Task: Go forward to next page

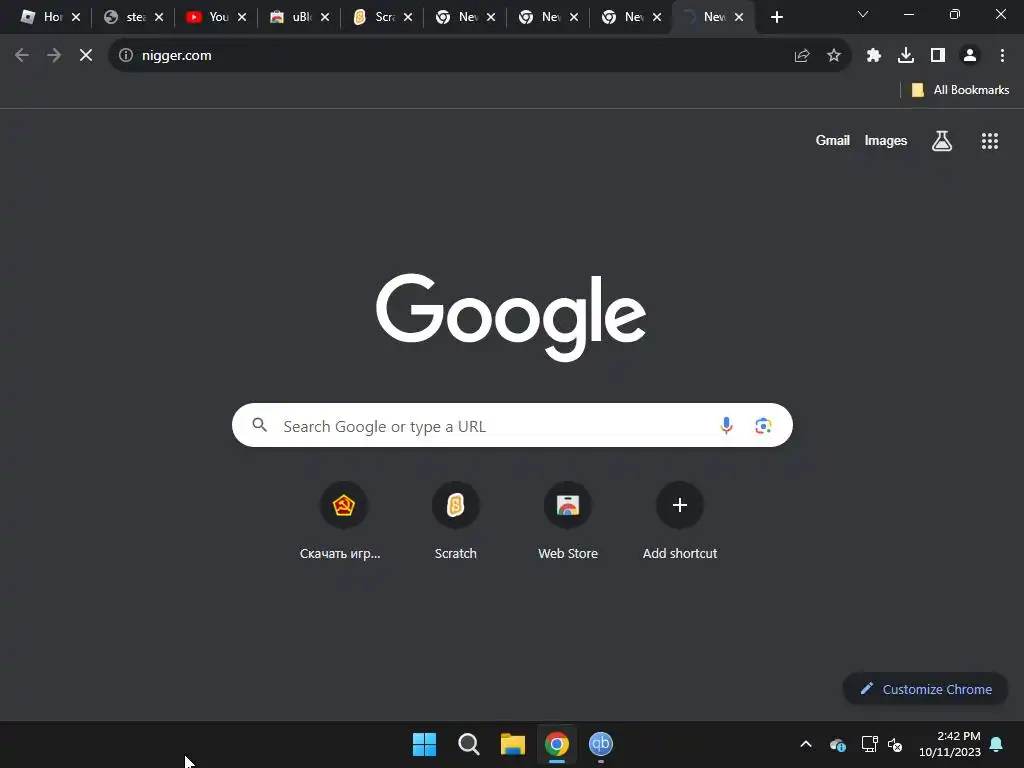Action: (54, 56)
